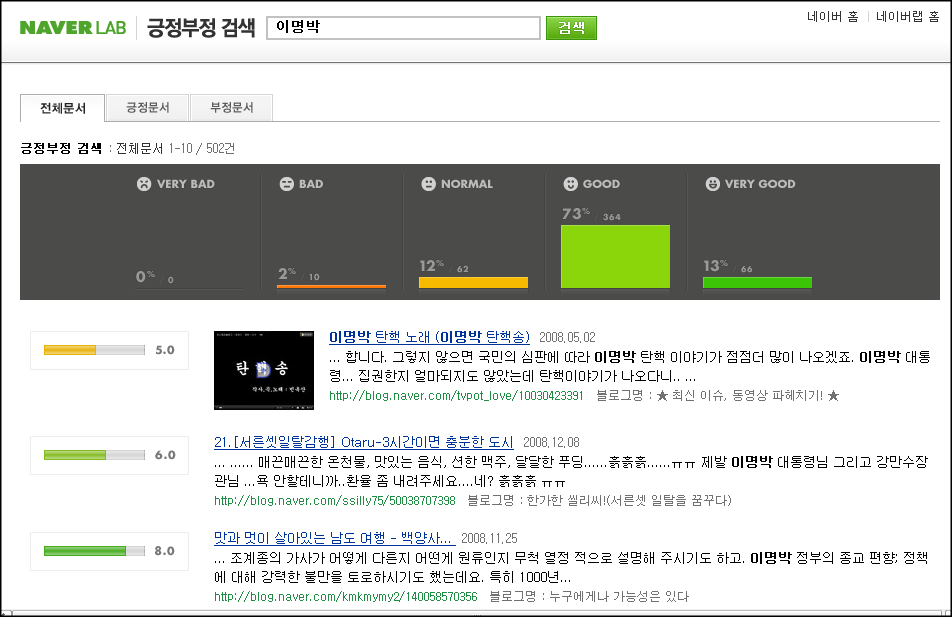Switch to the 부정문서 tab
Viewport: 952px width, 617px height.
coord(231,107)
